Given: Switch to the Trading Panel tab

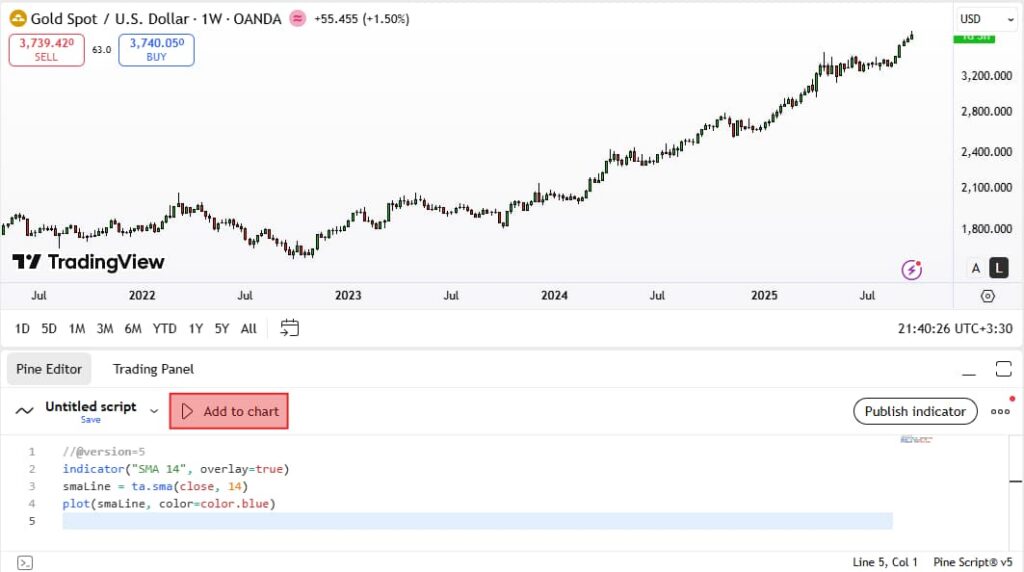Looking at the screenshot, I should coord(153,369).
